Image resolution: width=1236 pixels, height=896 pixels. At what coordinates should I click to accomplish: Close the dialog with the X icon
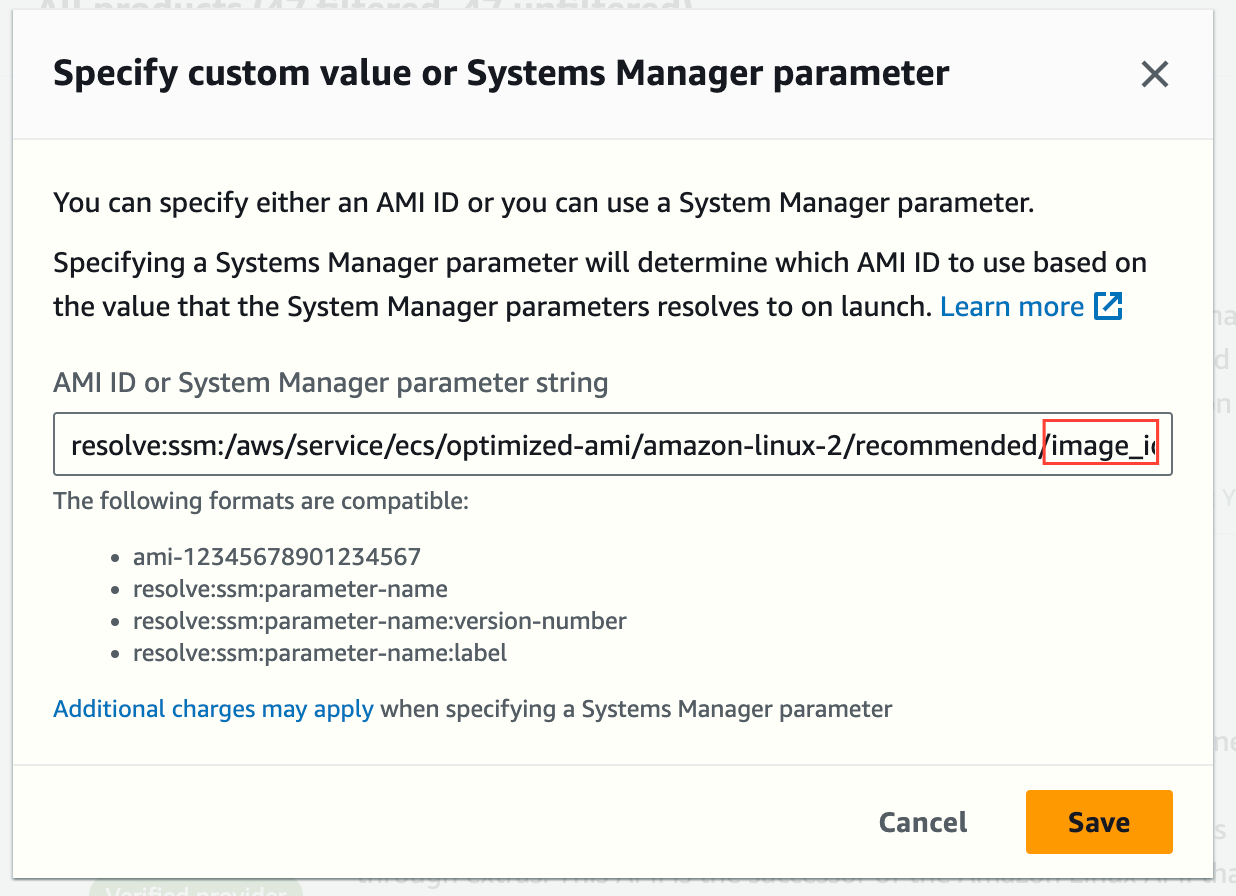coord(1154,74)
